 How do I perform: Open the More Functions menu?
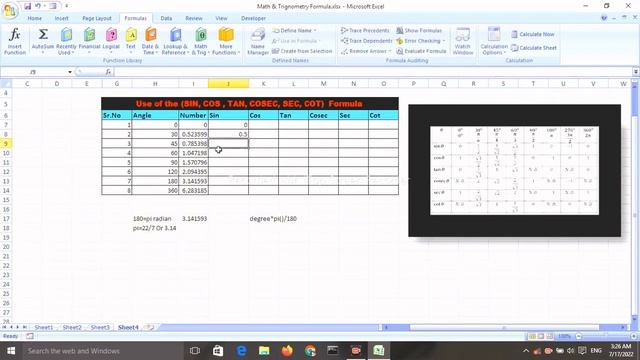click(x=226, y=41)
